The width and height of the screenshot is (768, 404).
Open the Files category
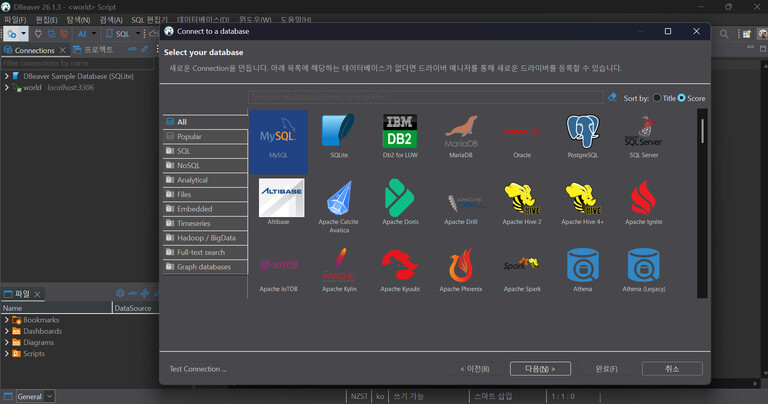[x=205, y=194]
